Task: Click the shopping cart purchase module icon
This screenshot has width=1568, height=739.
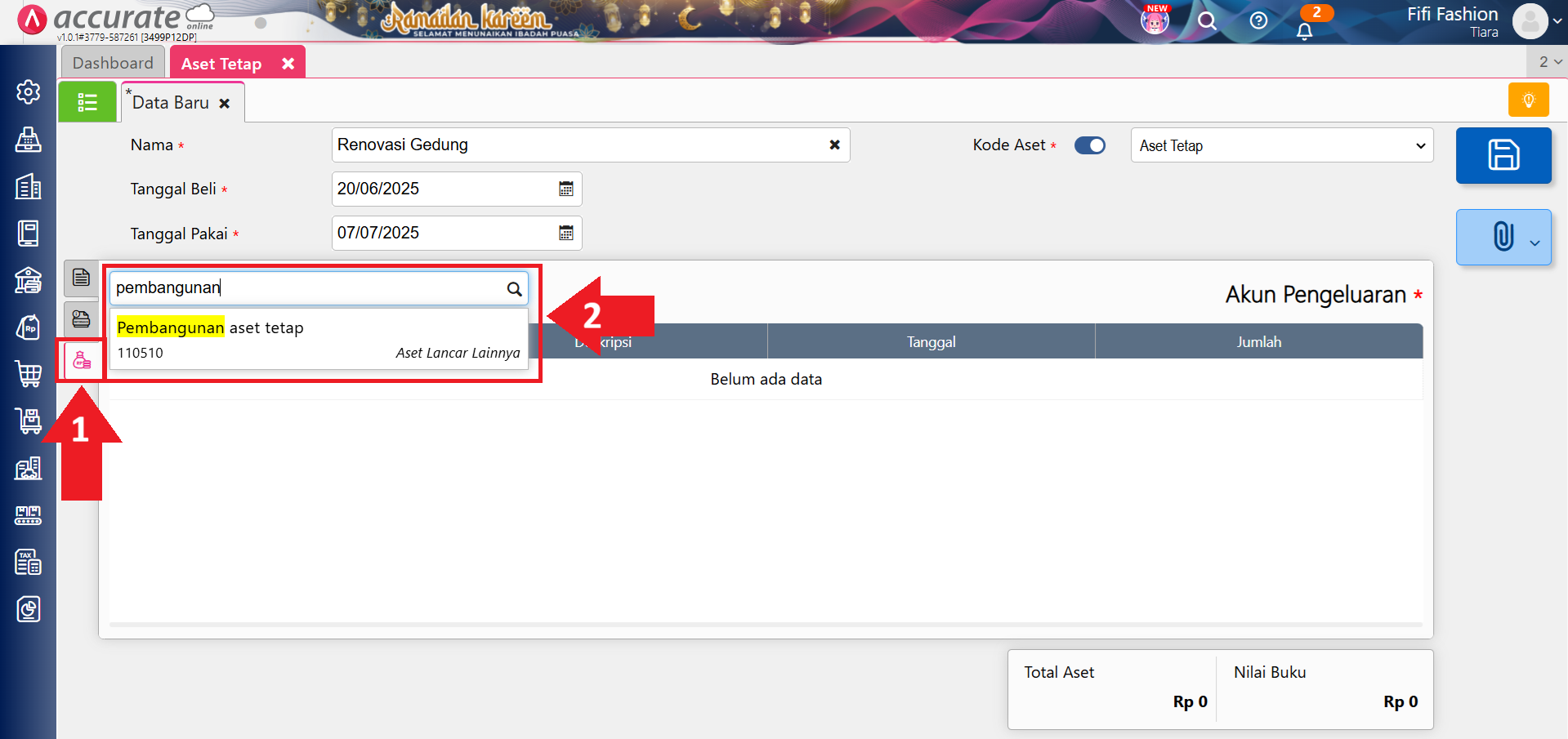Action: tap(29, 374)
